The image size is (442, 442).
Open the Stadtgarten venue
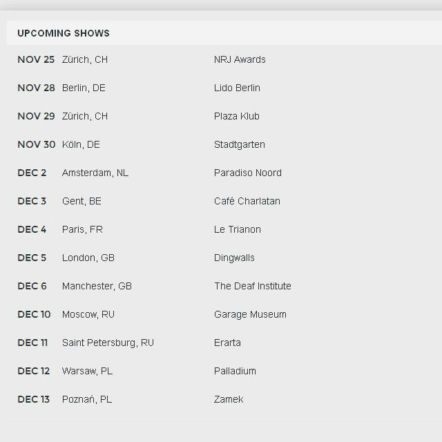240,145
